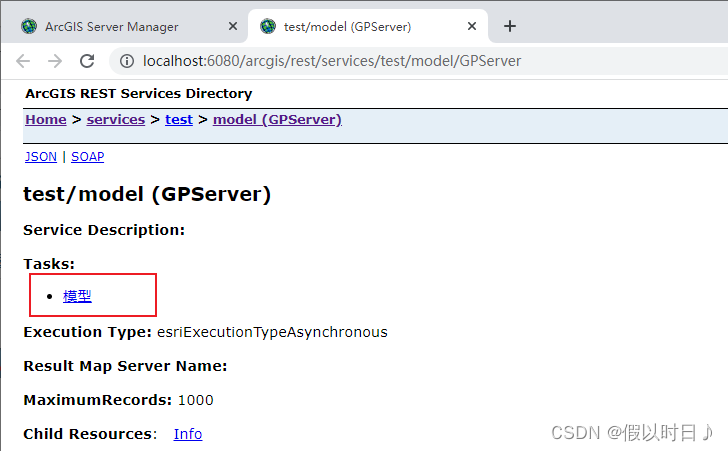Click the globe favicon of ArcGIS Server Manager tab
728x451 pixels.
[29, 26]
